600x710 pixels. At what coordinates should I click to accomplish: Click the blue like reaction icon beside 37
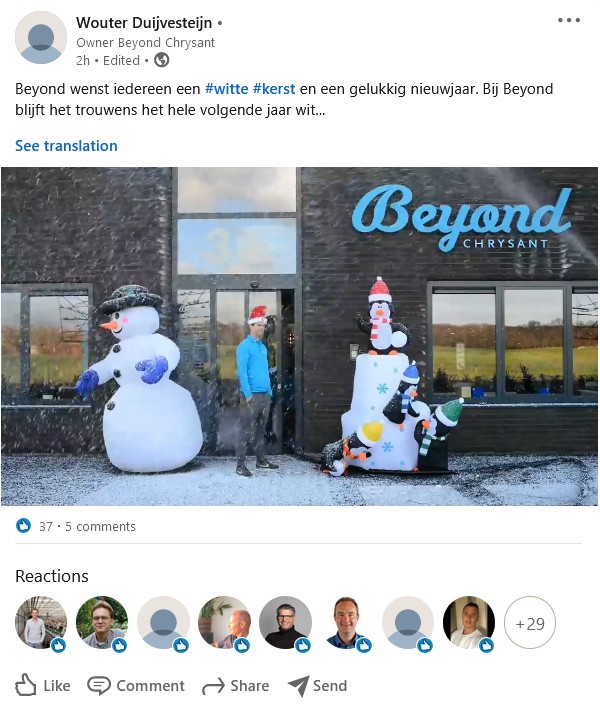[23, 526]
